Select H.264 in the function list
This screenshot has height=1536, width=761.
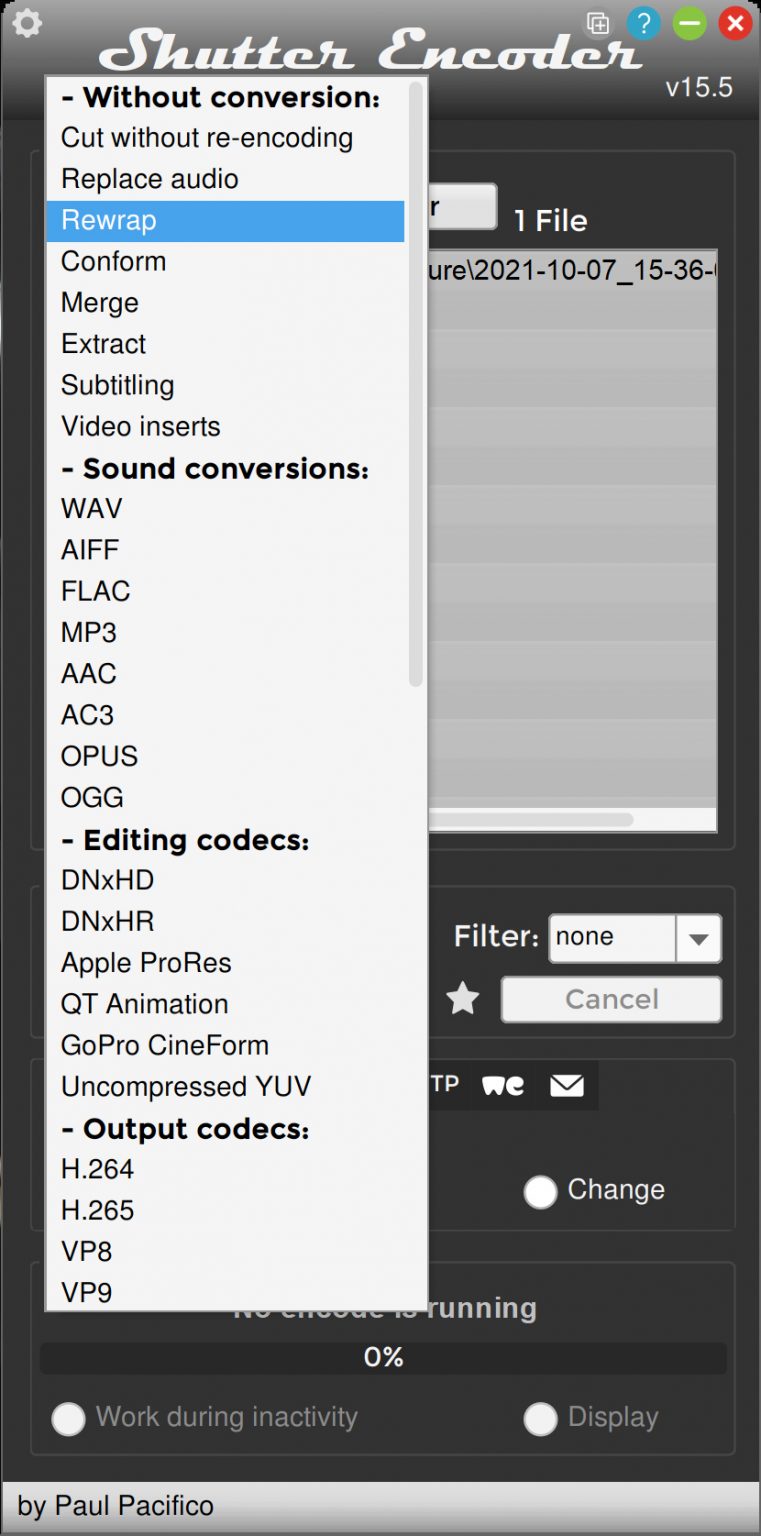tap(97, 1169)
